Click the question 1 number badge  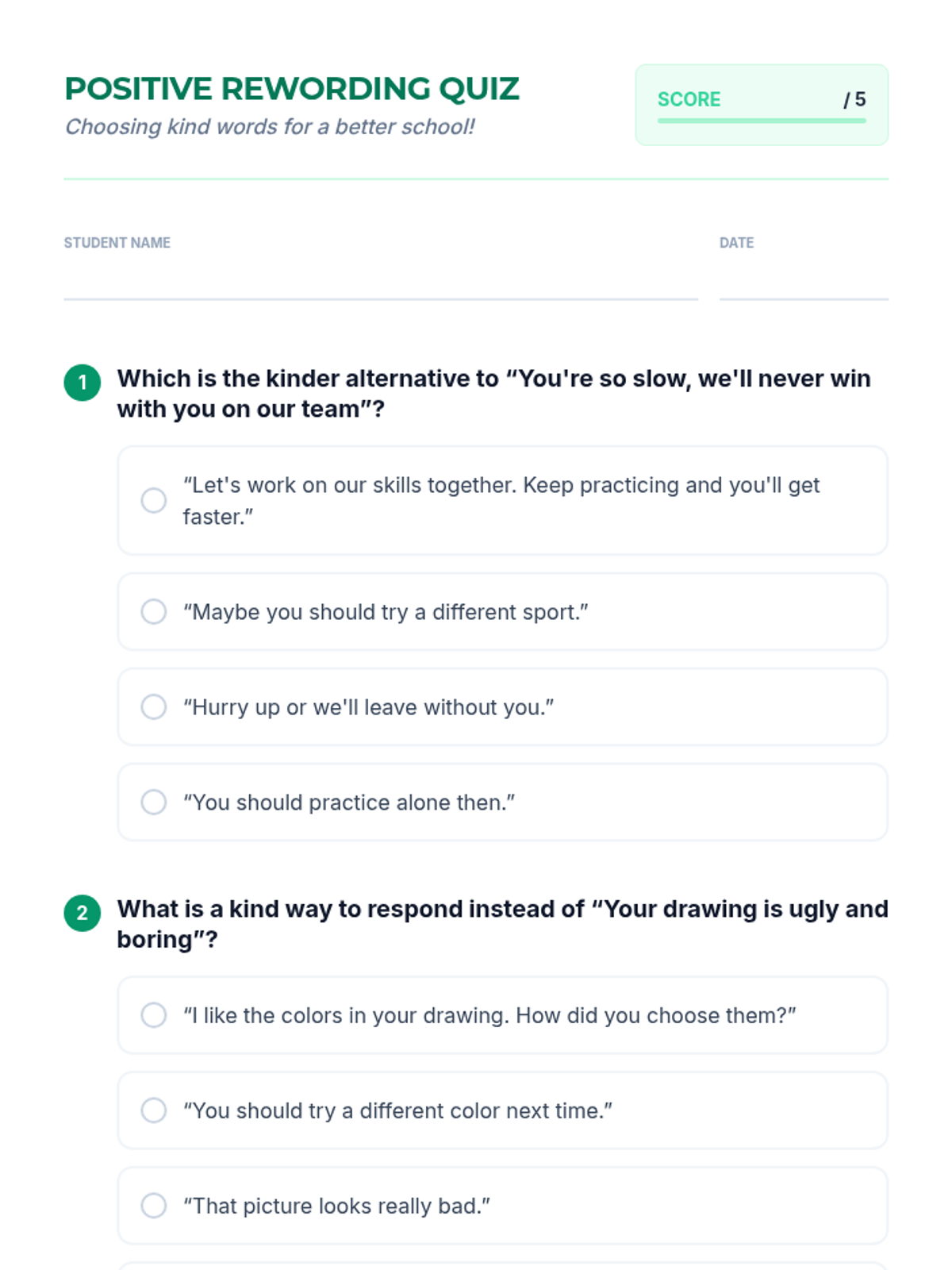[83, 383]
